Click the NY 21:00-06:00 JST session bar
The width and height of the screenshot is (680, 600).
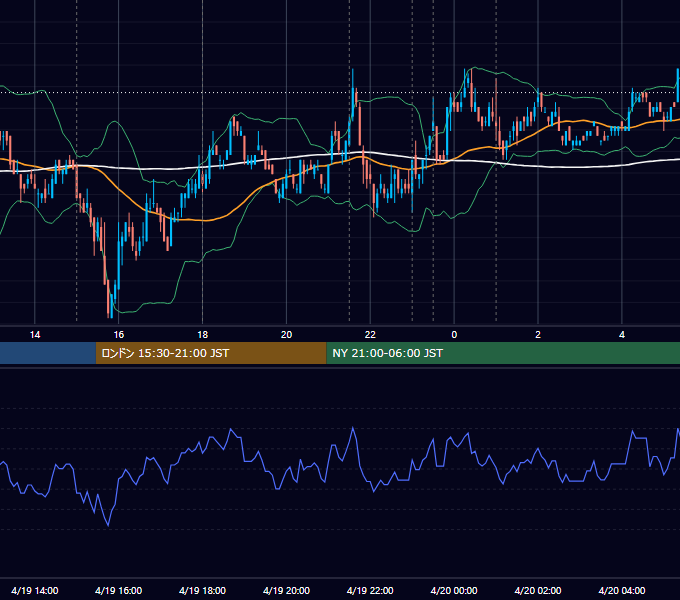(503, 353)
